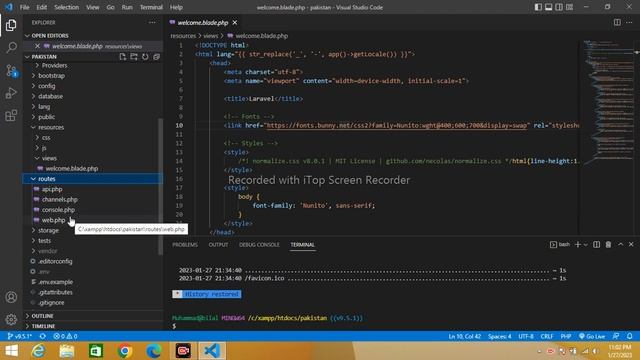The image size is (640, 360).
Task: Close the welcome.blade.php editor tab
Action: tap(235, 22)
